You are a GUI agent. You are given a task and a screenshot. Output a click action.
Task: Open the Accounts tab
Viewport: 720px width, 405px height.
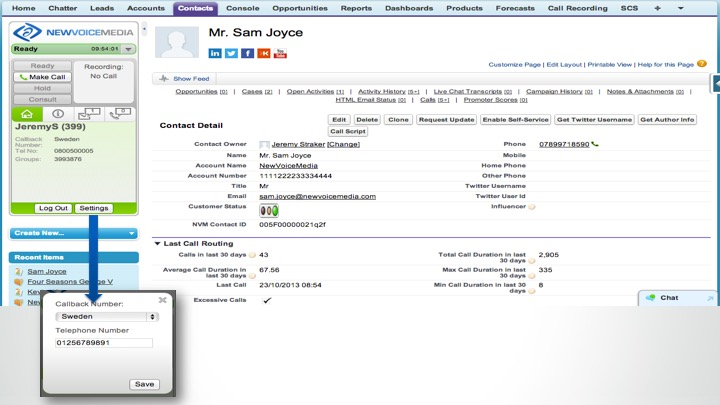(x=146, y=8)
